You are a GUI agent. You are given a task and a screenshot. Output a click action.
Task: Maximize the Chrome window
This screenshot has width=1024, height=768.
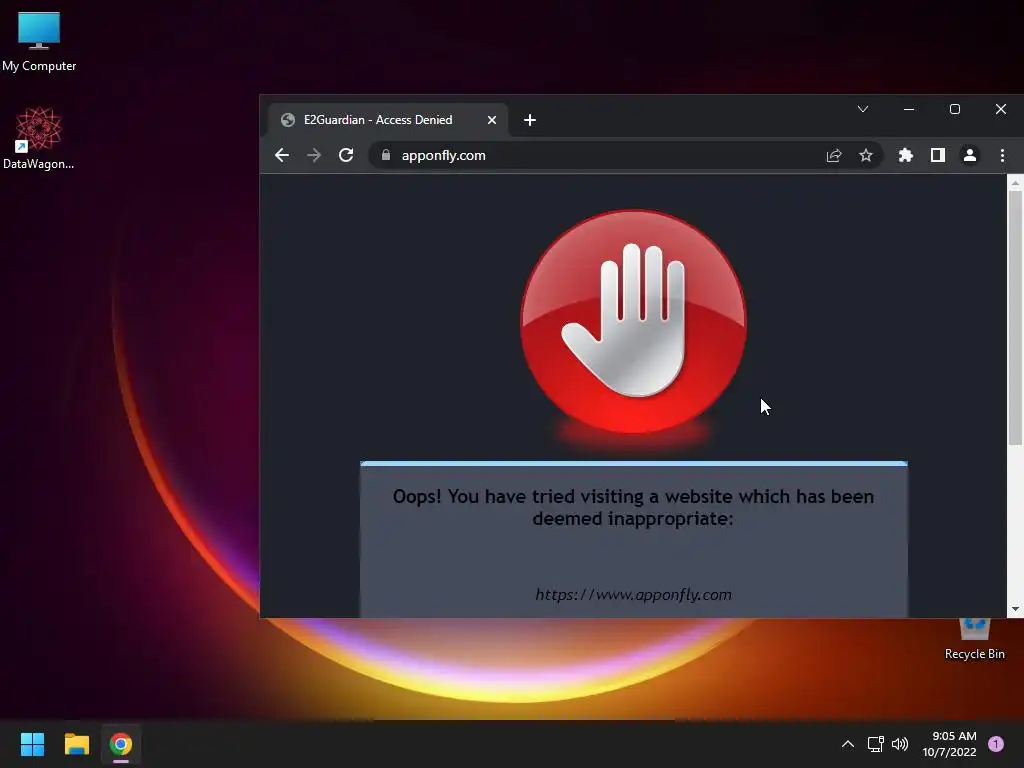(x=955, y=109)
